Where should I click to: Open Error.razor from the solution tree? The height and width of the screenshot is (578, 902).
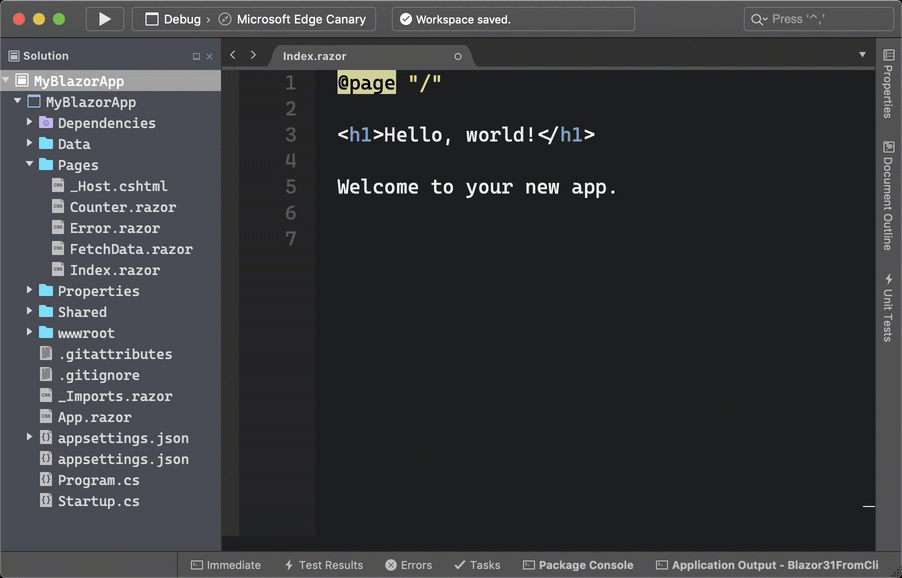coord(115,228)
